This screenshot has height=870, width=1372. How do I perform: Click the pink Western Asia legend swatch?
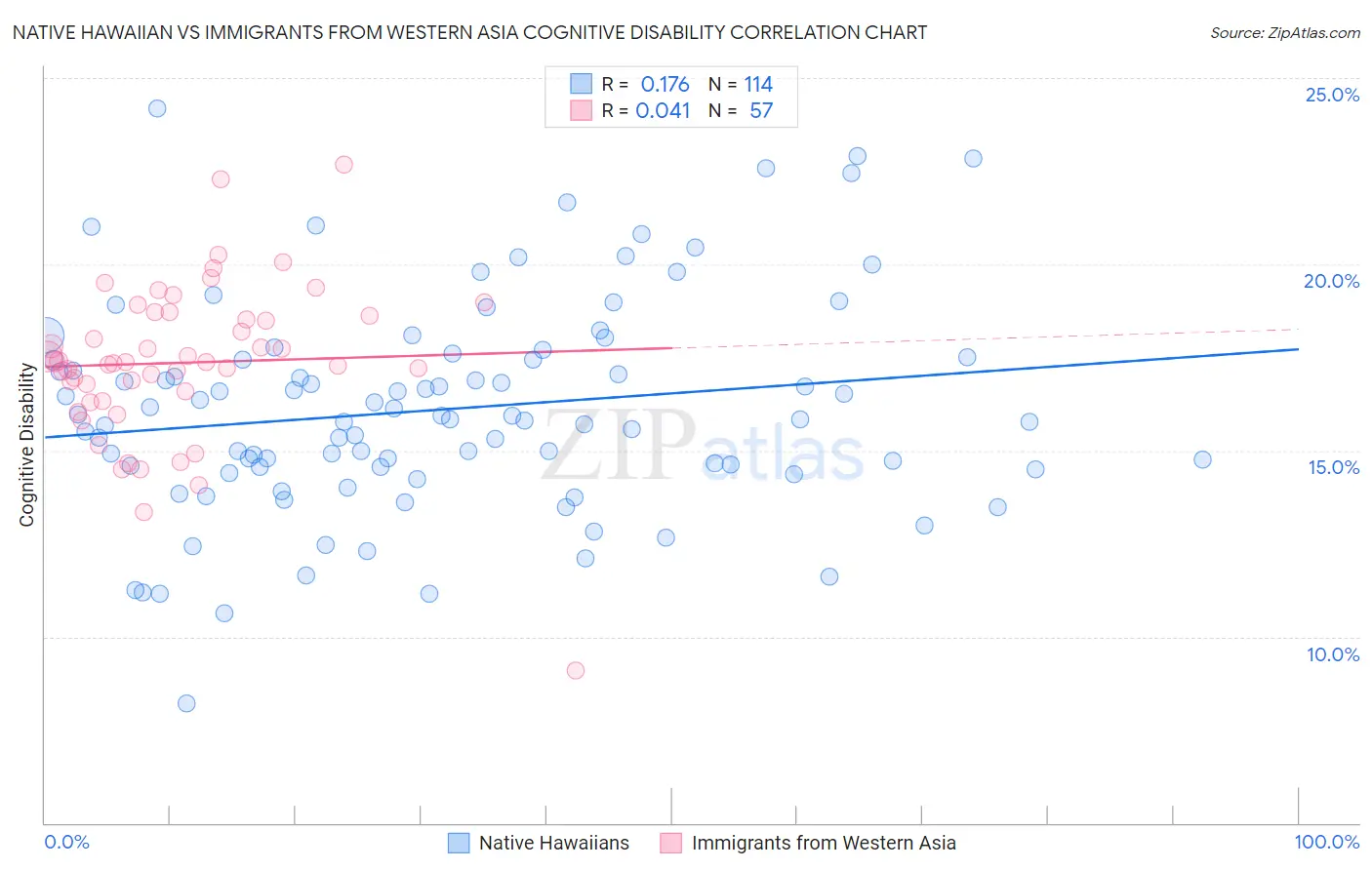pyautogui.click(x=670, y=843)
